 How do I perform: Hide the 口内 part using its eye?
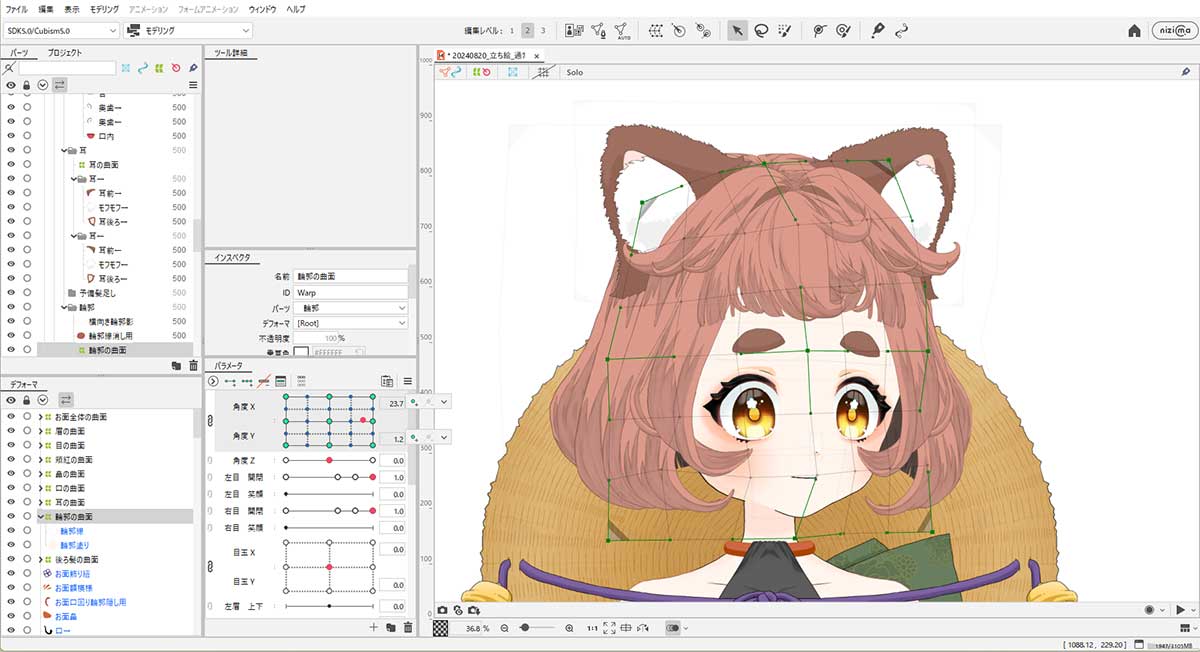click(11, 136)
